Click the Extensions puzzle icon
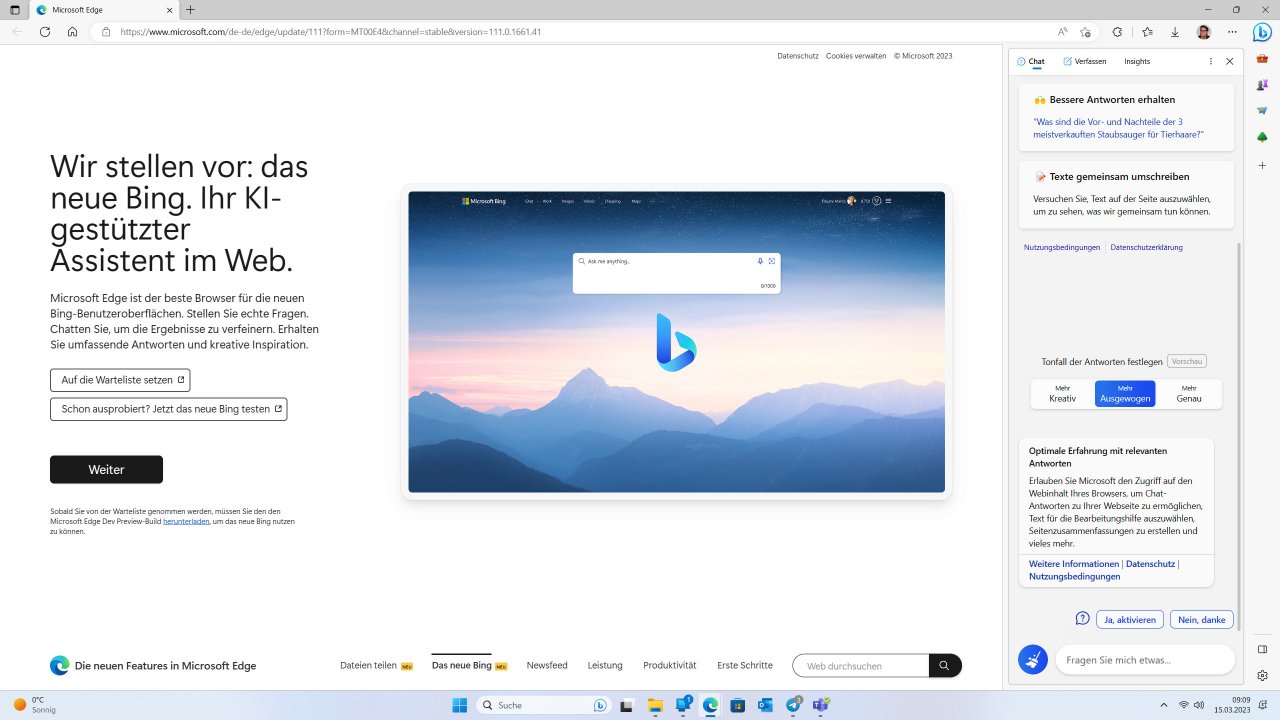The image size is (1280, 720). [1117, 31]
